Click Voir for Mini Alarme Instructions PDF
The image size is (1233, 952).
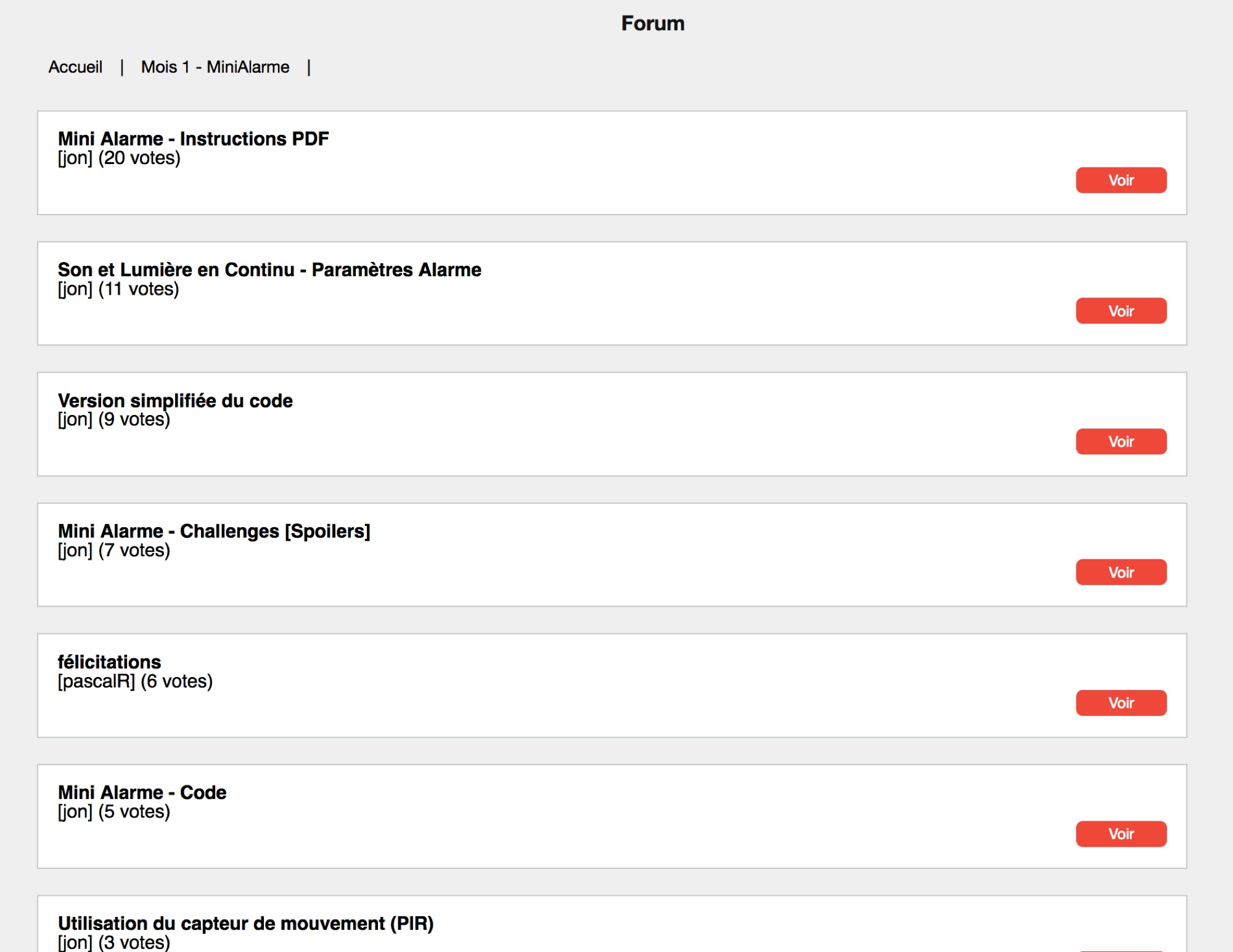coord(1121,180)
